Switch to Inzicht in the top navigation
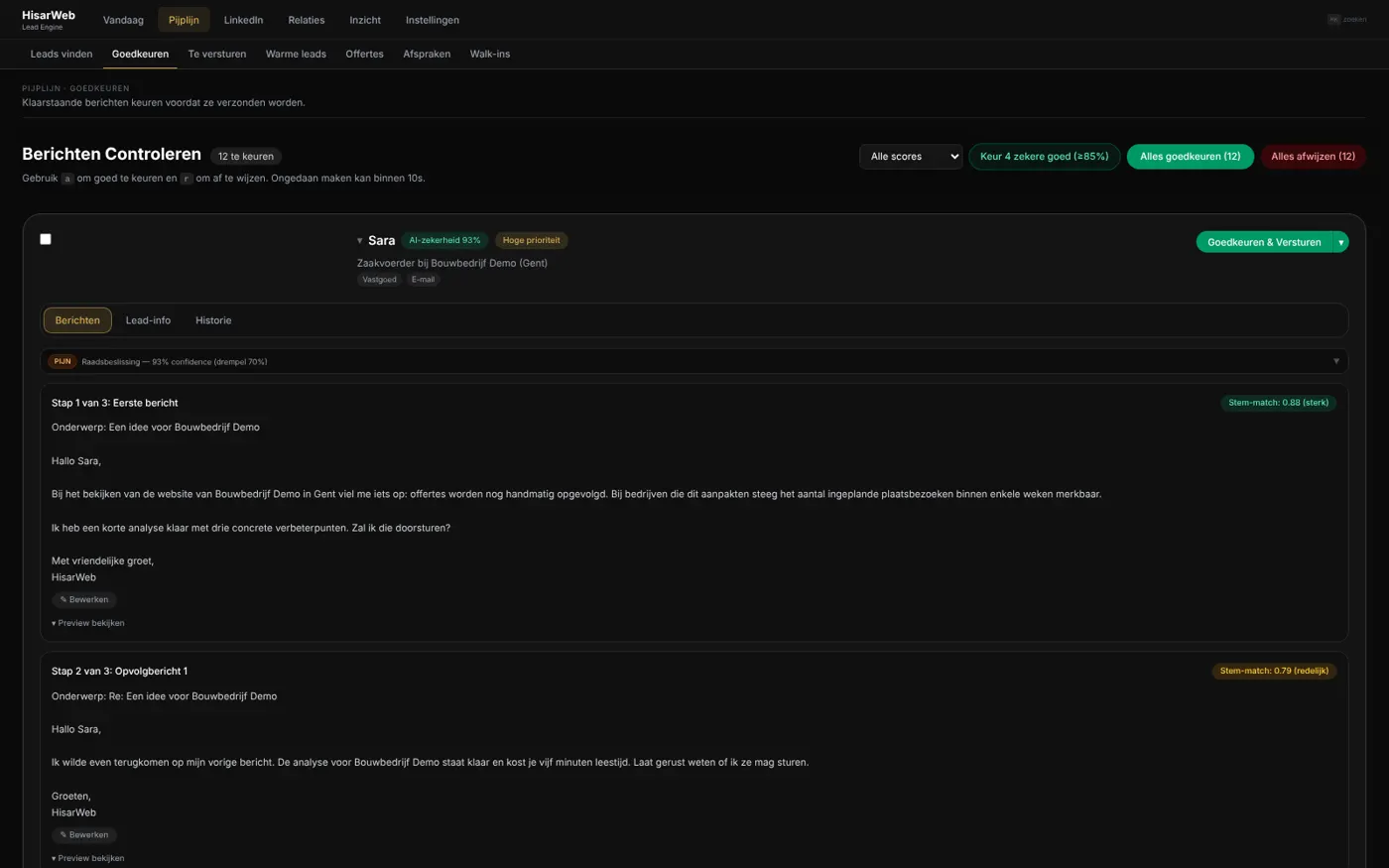 point(365,20)
